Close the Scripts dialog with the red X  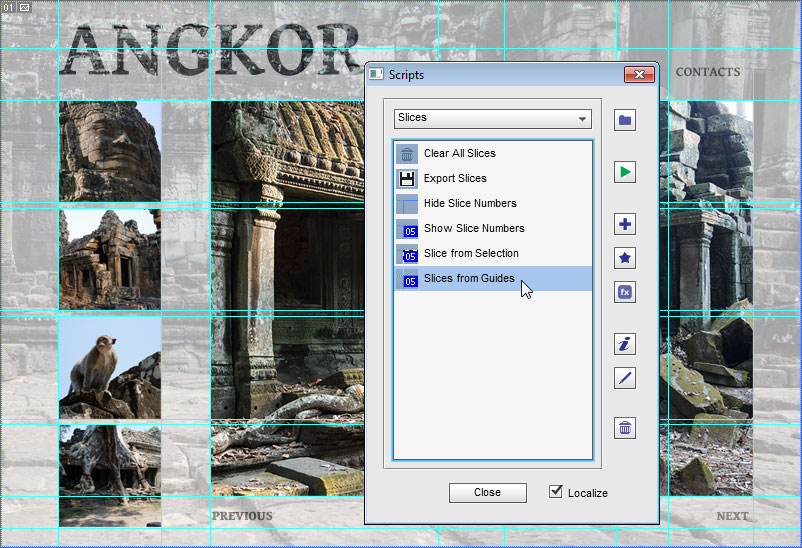coord(639,75)
